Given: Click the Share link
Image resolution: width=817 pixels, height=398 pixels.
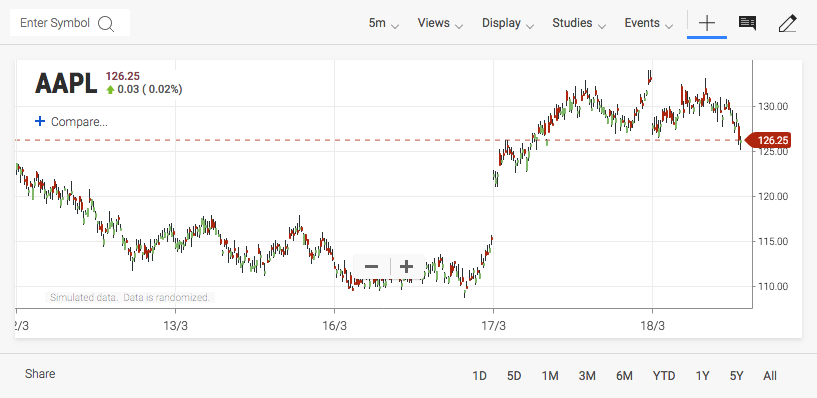Looking at the screenshot, I should [40, 374].
